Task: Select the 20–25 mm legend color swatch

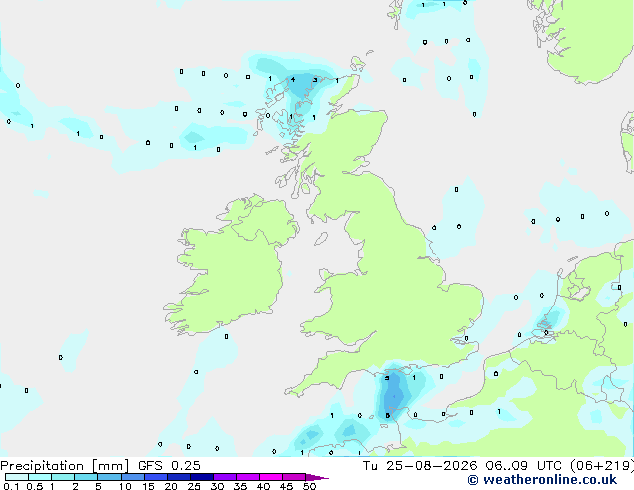Action: (179, 477)
